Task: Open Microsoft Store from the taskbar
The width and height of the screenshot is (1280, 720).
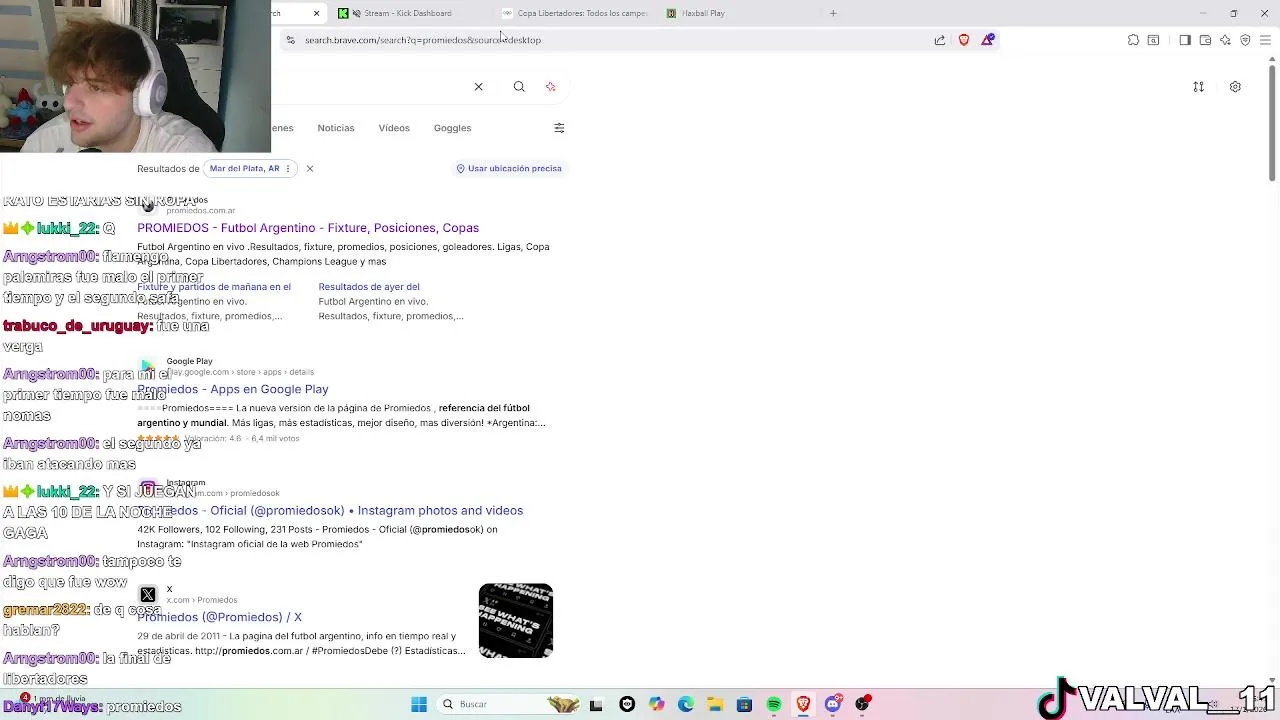Action: pyautogui.click(x=744, y=704)
